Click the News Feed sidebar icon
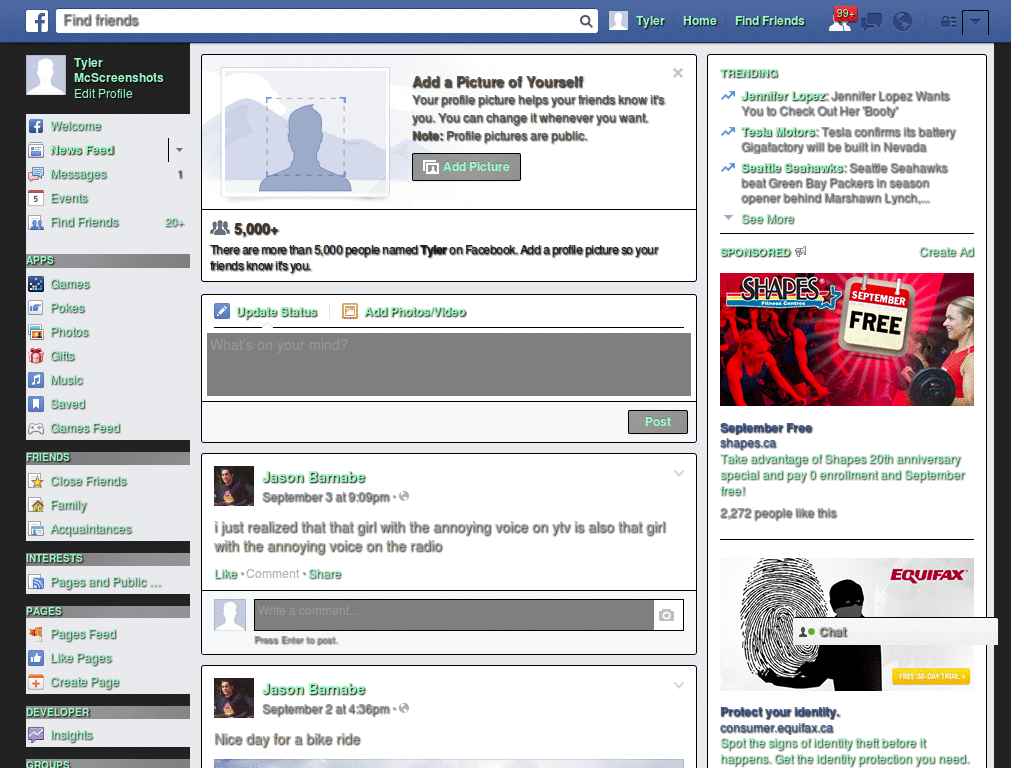The image size is (1024, 768). [36, 150]
